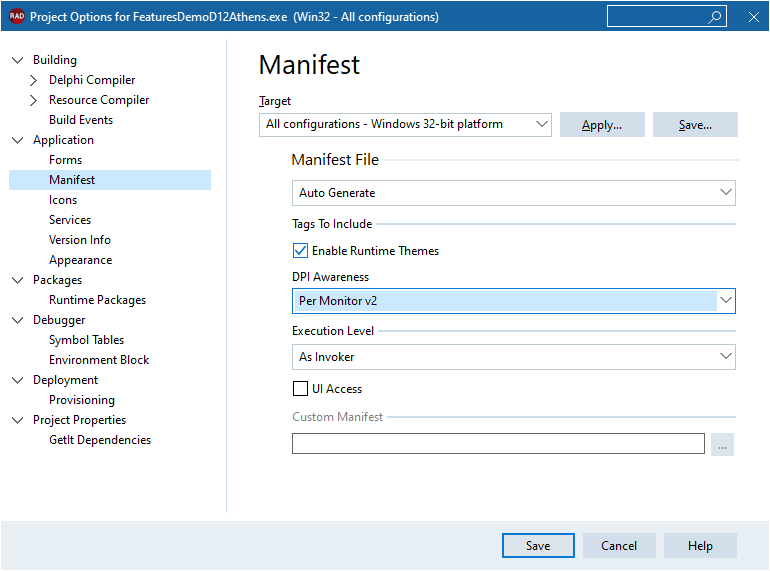Open the Appearance options page
The height and width of the screenshot is (571, 770).
[81, 260]
